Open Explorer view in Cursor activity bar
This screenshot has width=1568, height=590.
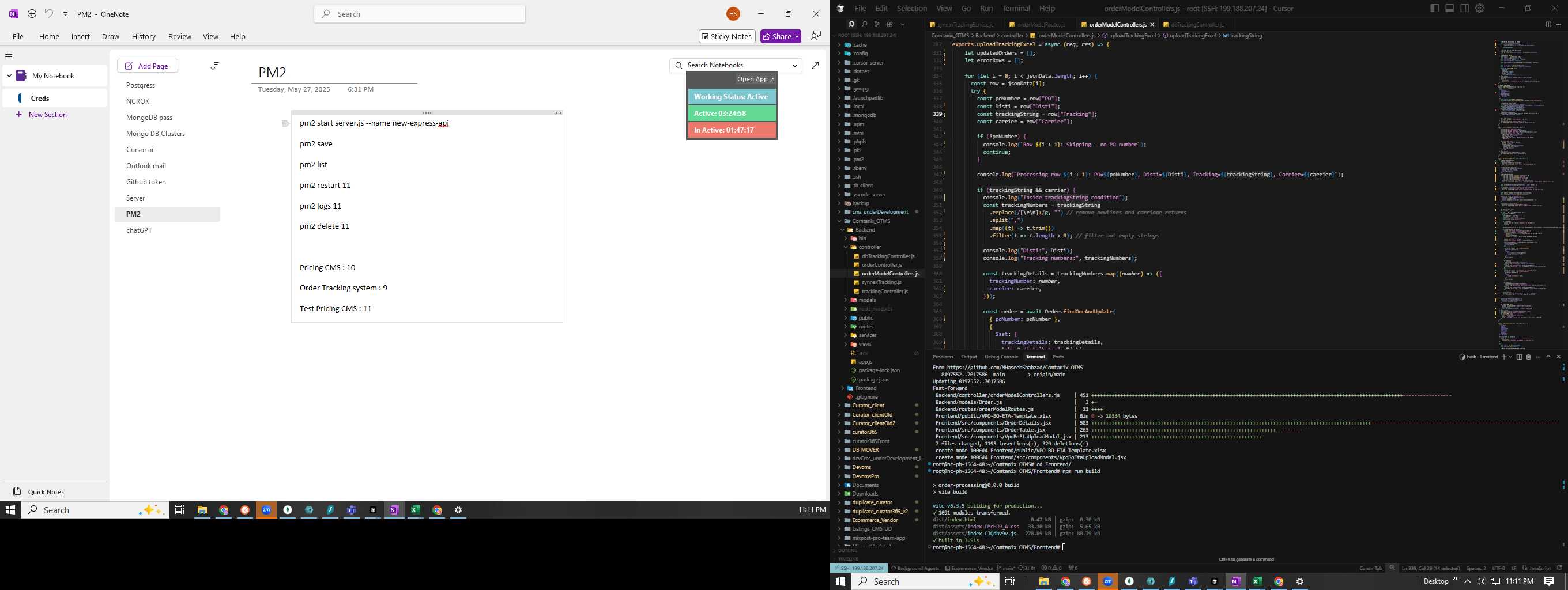click(851, 24)
